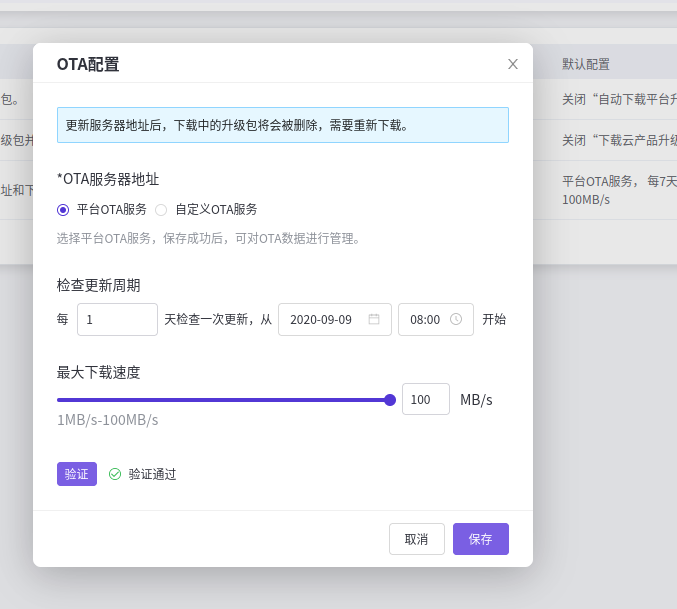
Task: Click the 1MB/s-100MB/s range hint text
Action: click(108, 420)
